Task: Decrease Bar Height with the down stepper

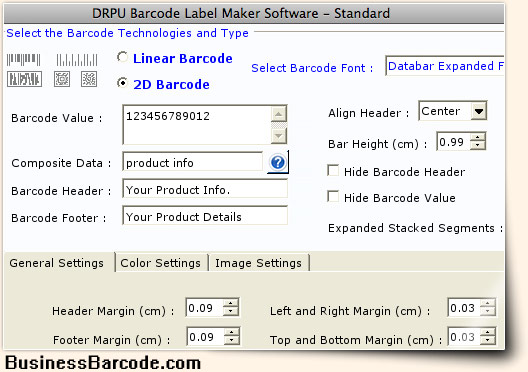Action: (x=477, y=145)
